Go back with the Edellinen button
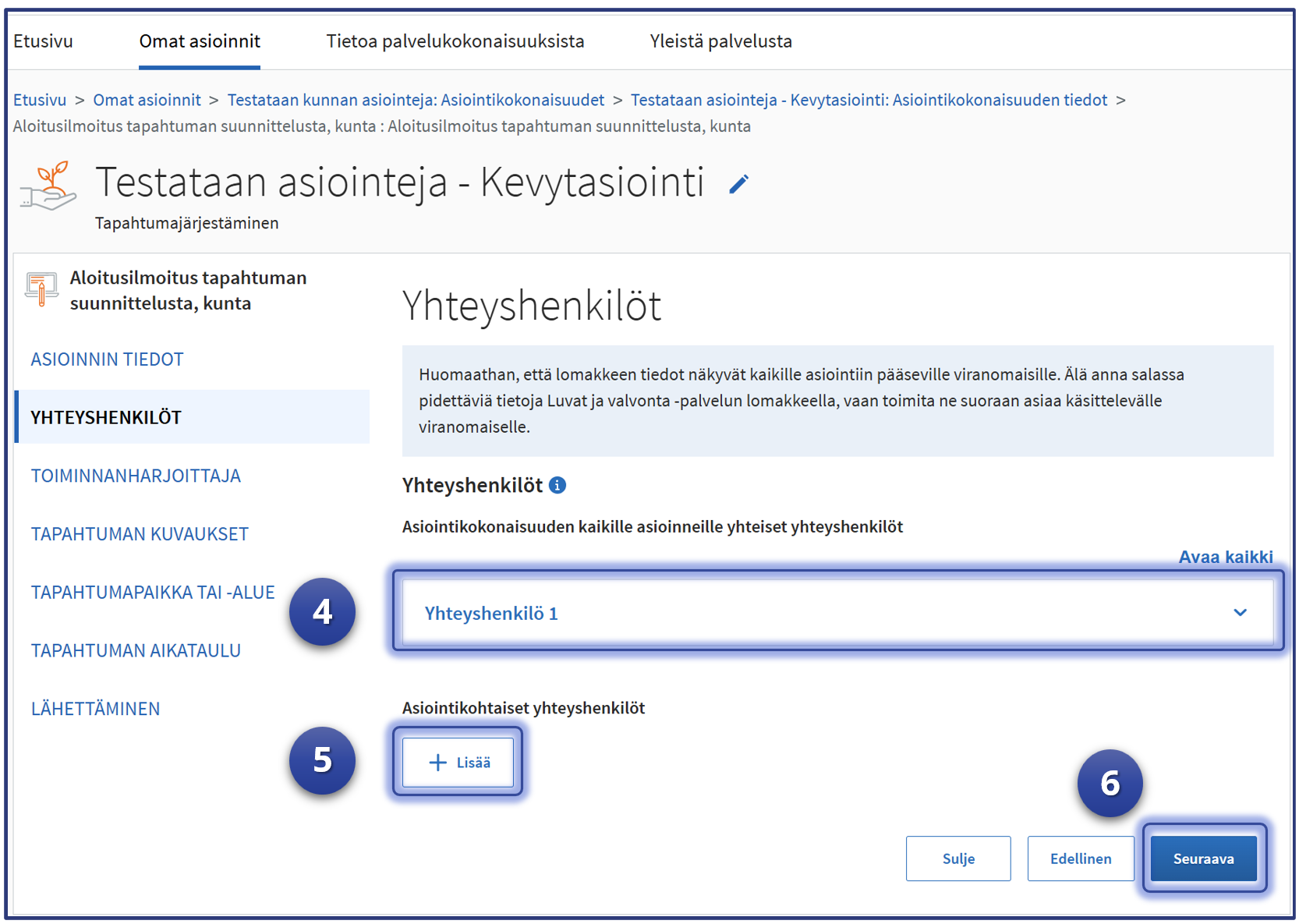The height and width of the screenshot is (924, 1299). [1080, 859]
